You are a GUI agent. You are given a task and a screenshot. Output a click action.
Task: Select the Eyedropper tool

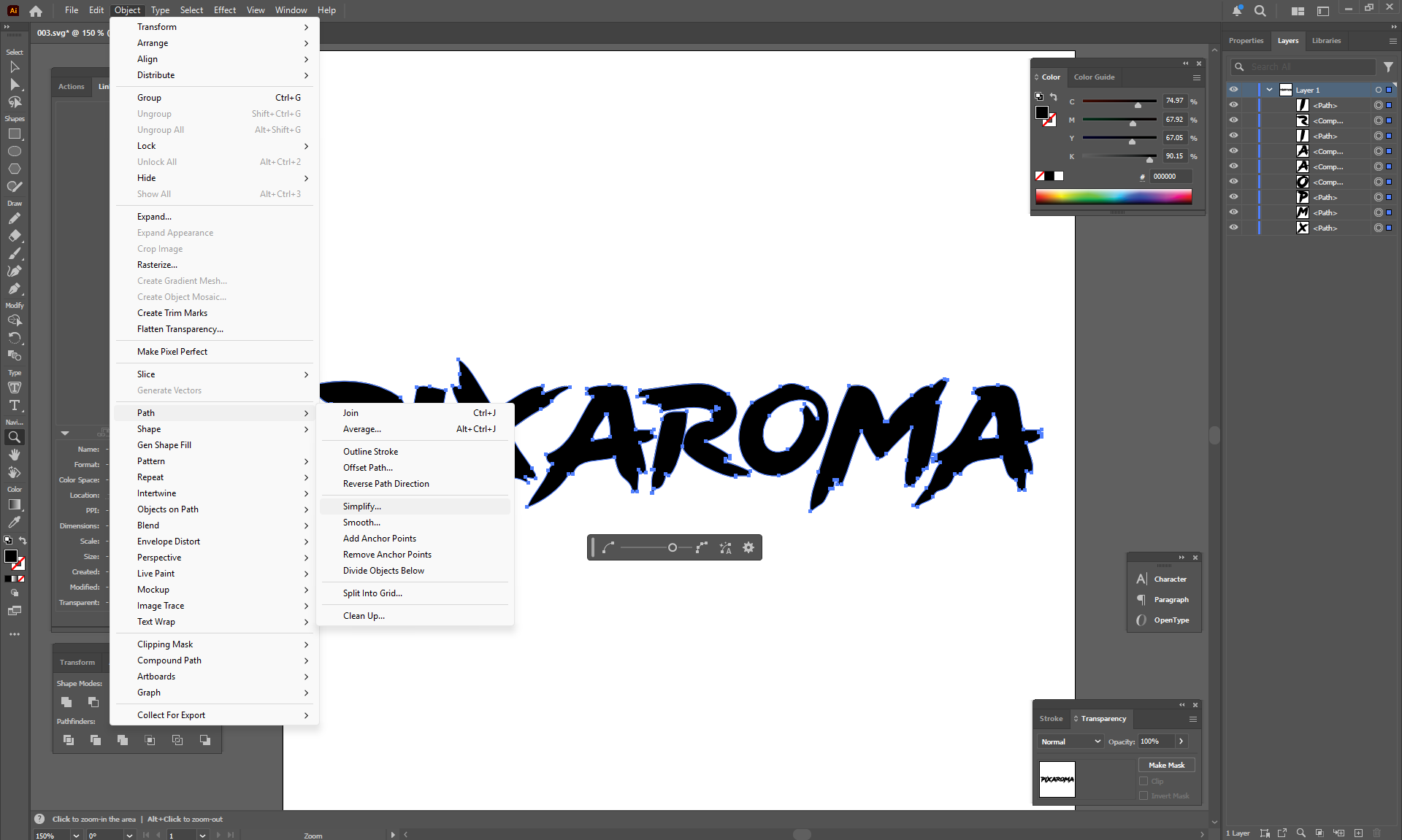[x=14, y=522]
